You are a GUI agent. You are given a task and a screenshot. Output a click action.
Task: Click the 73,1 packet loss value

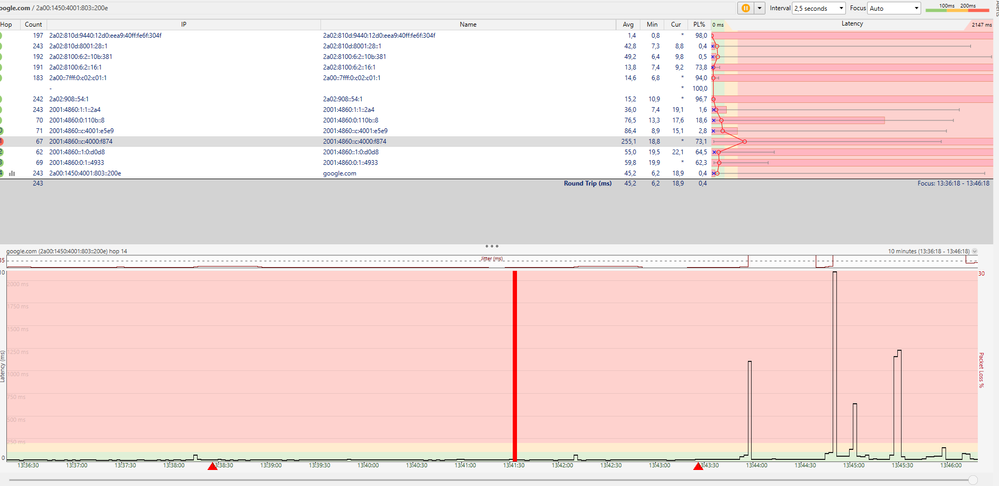pos(701,141)
